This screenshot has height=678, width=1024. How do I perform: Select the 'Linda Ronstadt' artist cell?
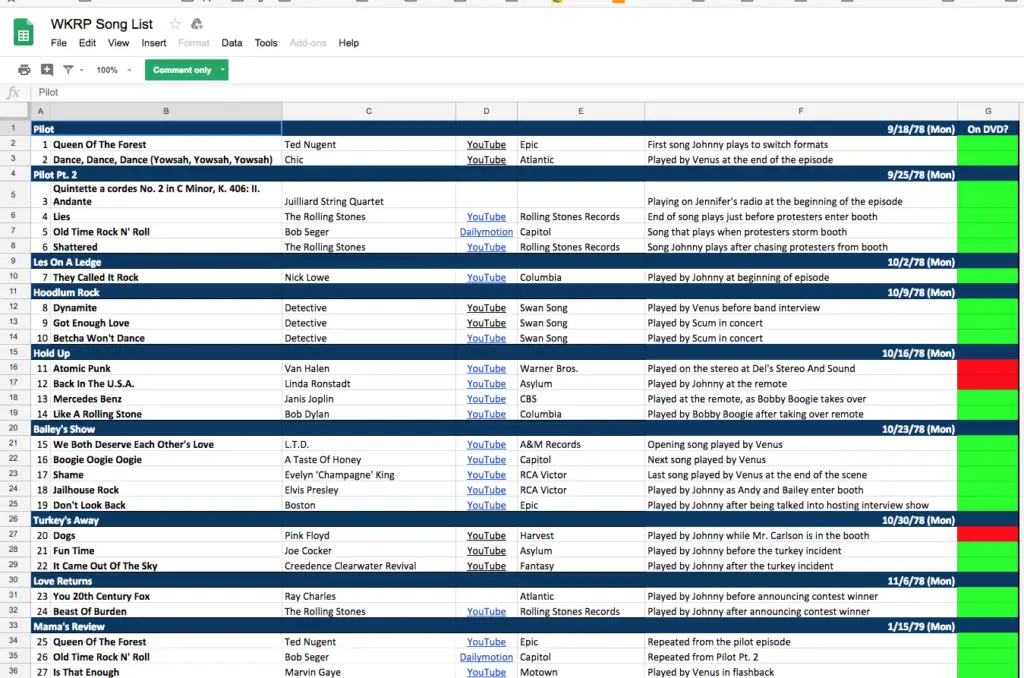pos(369,383)
